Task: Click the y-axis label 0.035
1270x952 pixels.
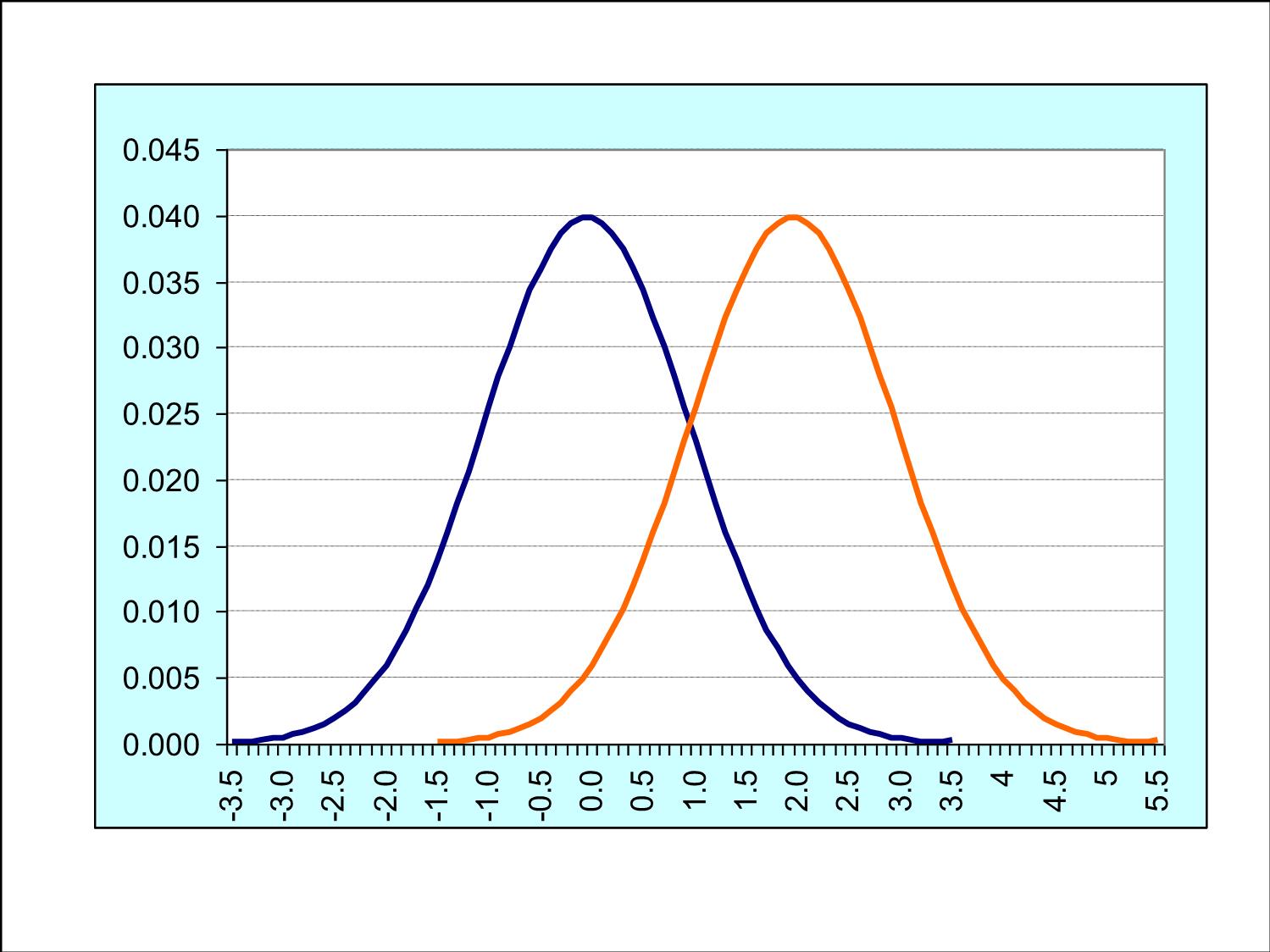Action: (x=162, y=283)
